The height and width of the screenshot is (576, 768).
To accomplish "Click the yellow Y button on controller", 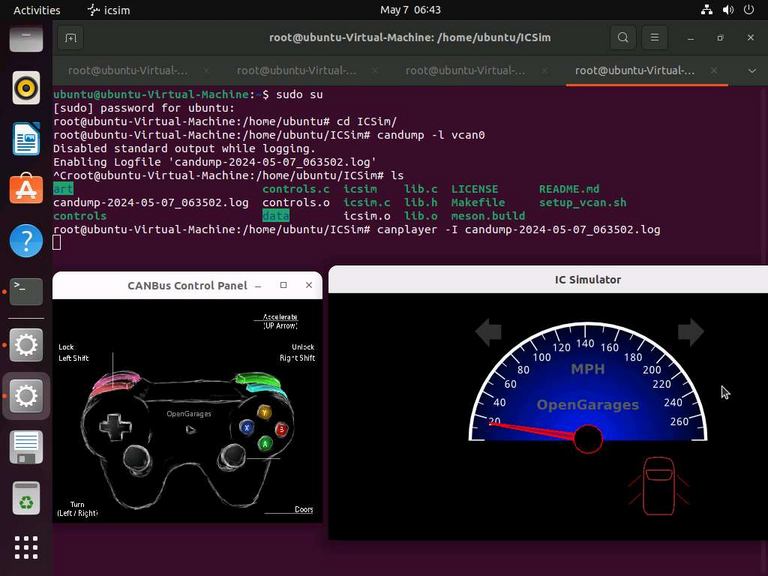I will click(264, 412).
